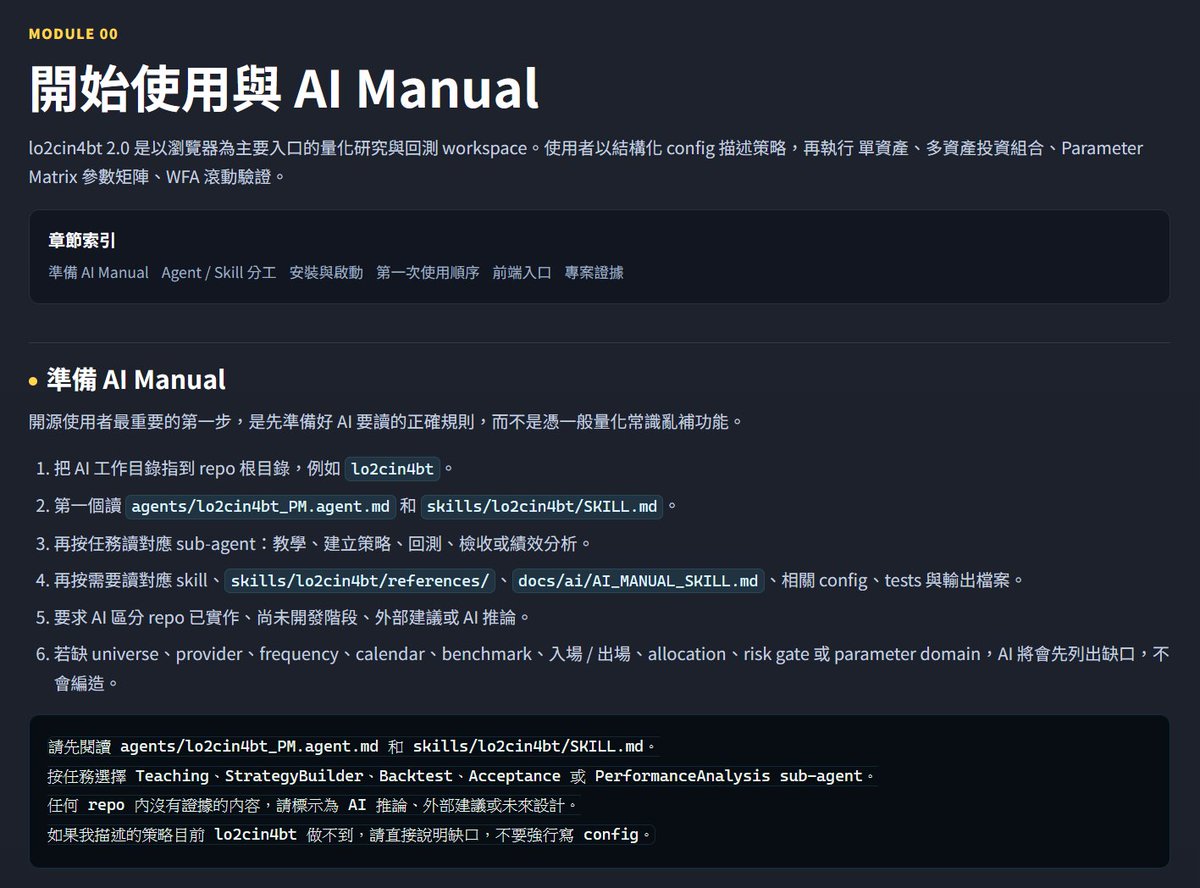Click the docs/ai/AI_MANUAL_SKILL.md code chip
Viewport: 1200px width, 888px height.
point(639,581)
